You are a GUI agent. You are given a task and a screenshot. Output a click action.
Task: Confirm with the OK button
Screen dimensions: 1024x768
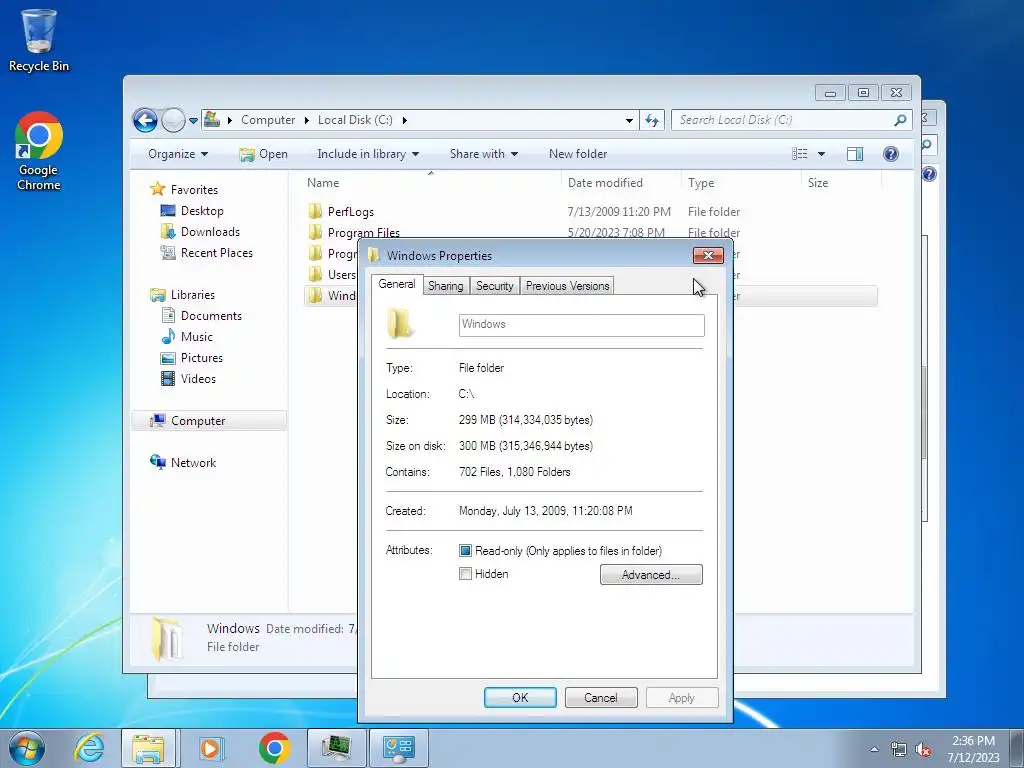click(x=520, y=697)
